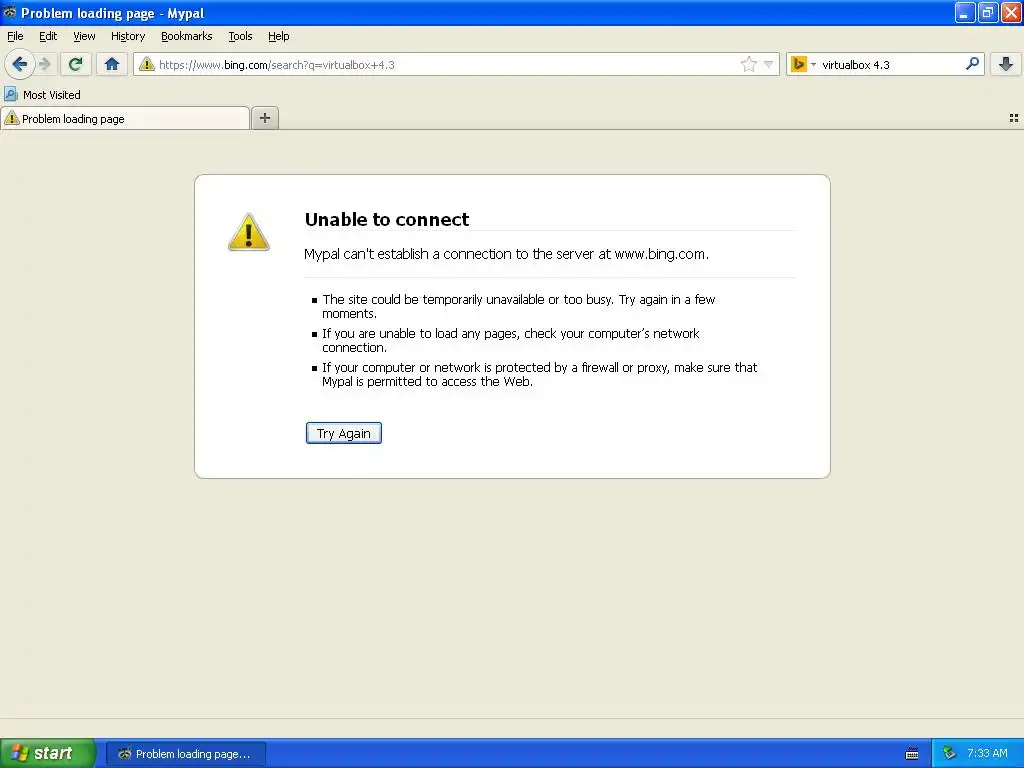Click the network tray icon near clock

[x=949, y=753]
